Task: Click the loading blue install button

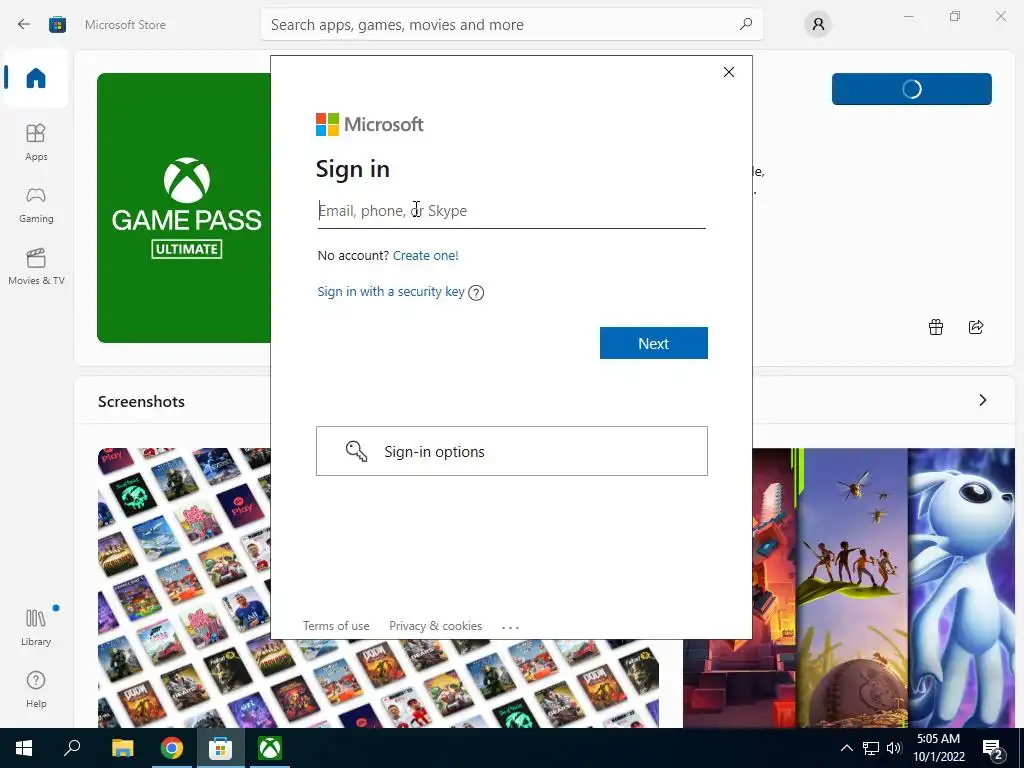Action: [x=912, y=89]
